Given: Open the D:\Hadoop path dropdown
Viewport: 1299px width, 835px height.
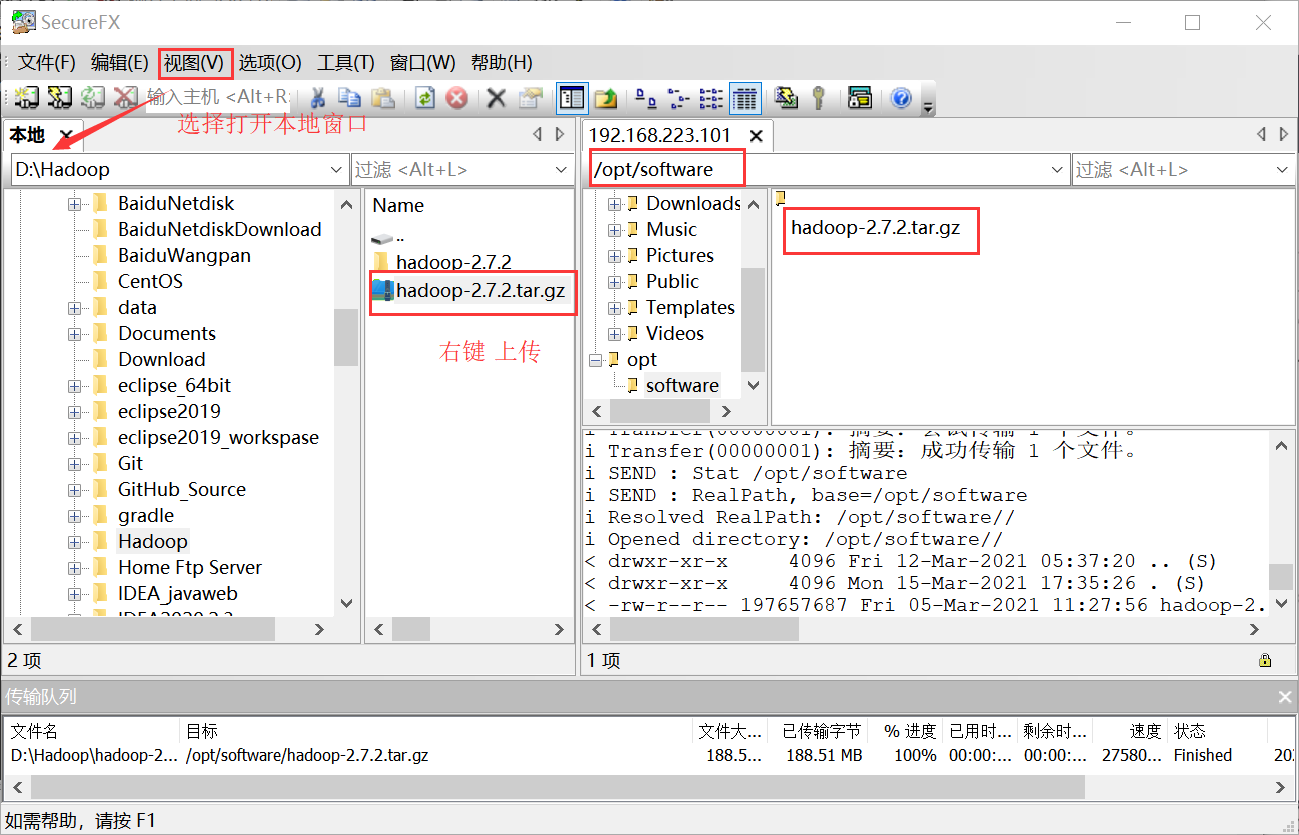Looking at the screenshot, I should pos(336,170).
